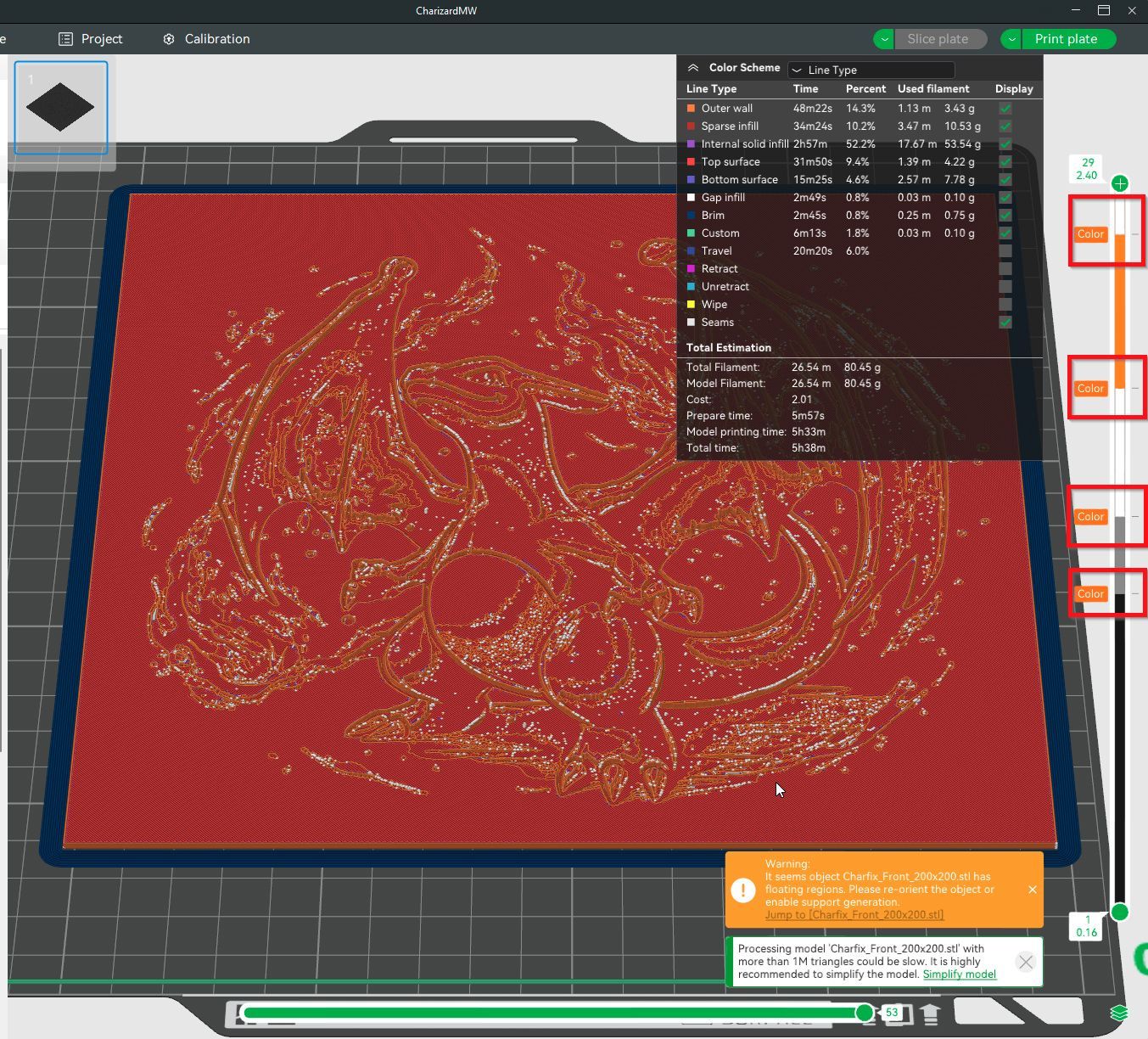Click the Print plate button

pos(1067,39)
